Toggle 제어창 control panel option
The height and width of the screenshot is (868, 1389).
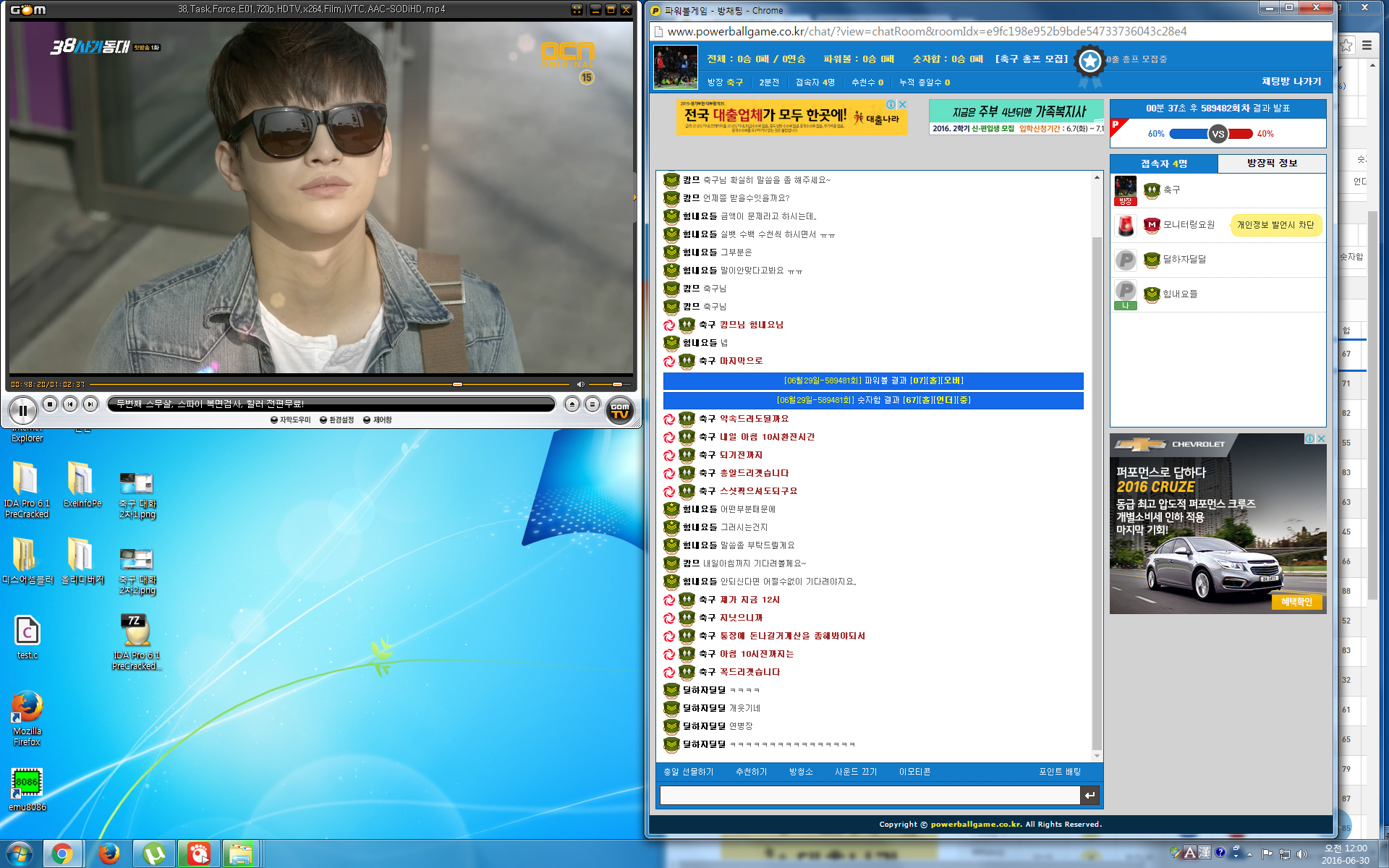pyautogui.click(x=377, y=420)
